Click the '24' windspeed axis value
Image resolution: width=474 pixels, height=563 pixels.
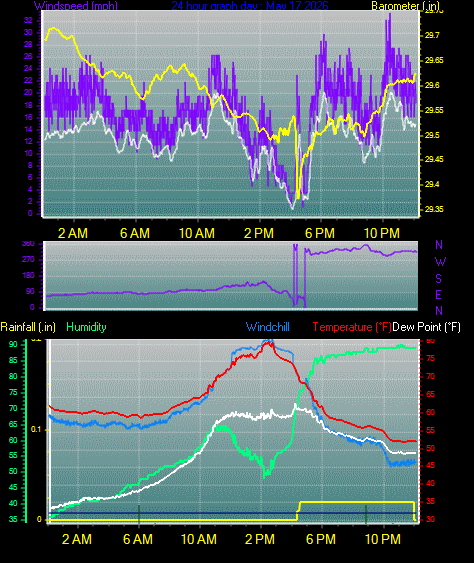tap(28, 69)
